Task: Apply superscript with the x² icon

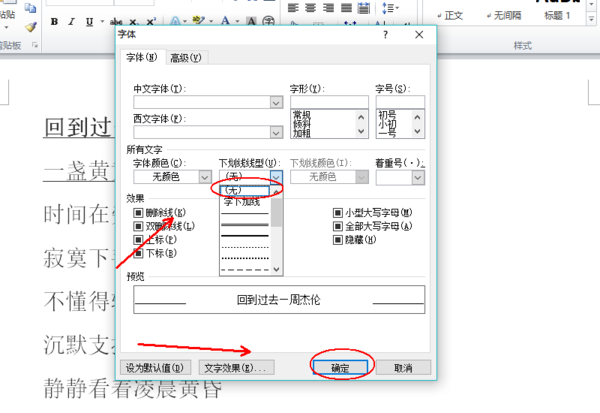Action: [x=151, y=22]
